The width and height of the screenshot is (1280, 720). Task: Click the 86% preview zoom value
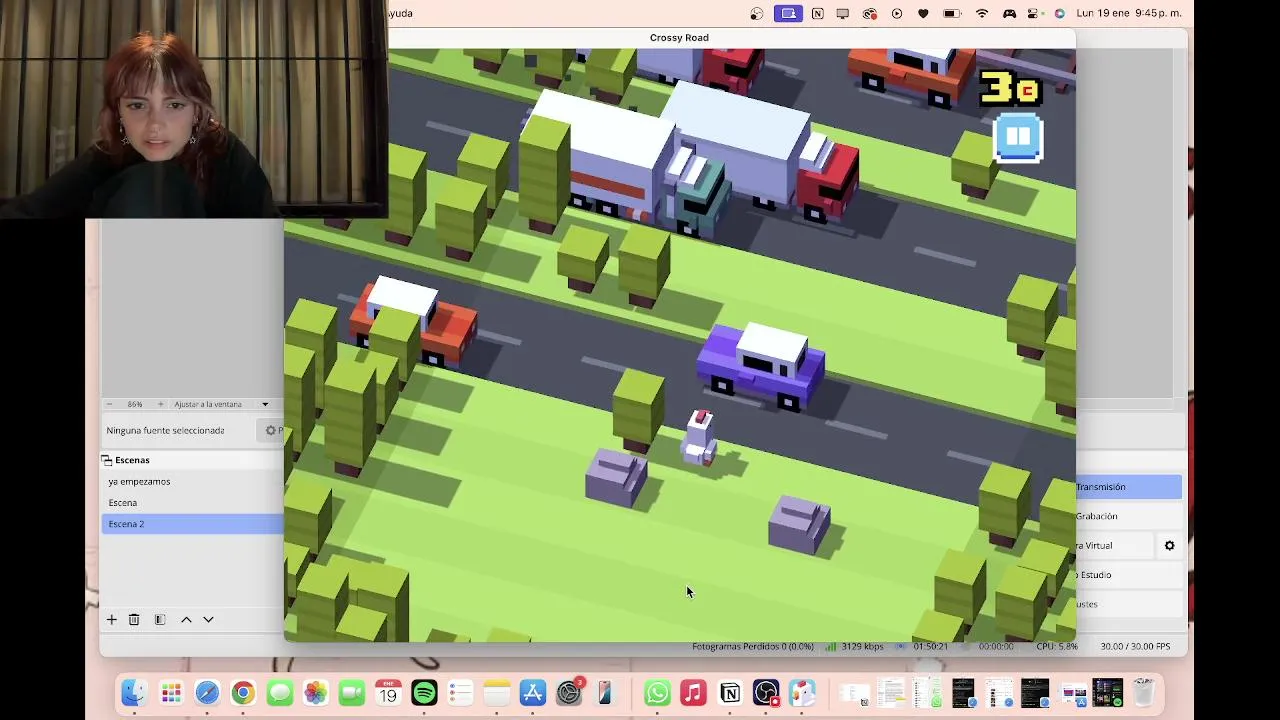(x=134, y=404)
